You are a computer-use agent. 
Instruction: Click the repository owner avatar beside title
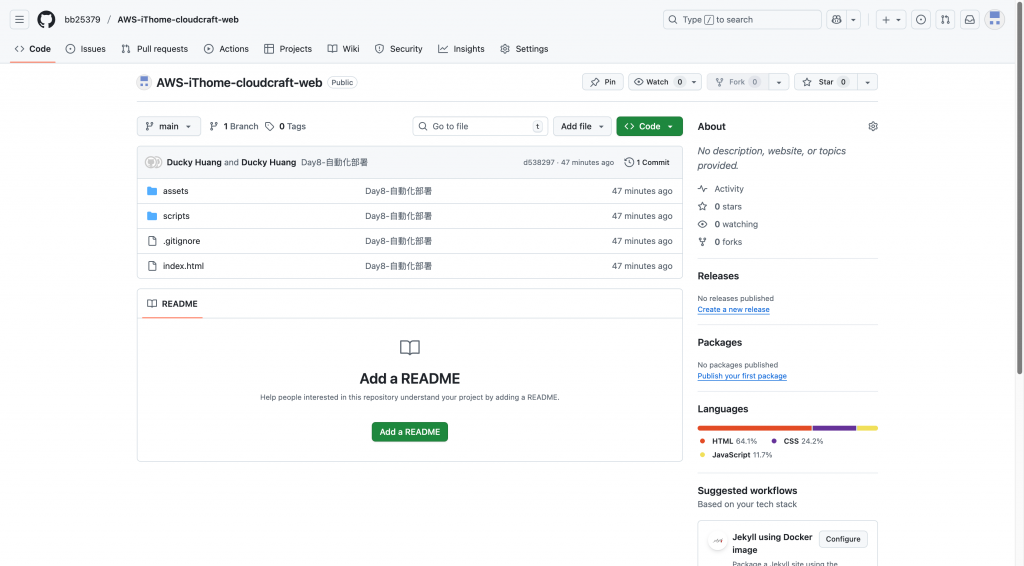point(144,82)
